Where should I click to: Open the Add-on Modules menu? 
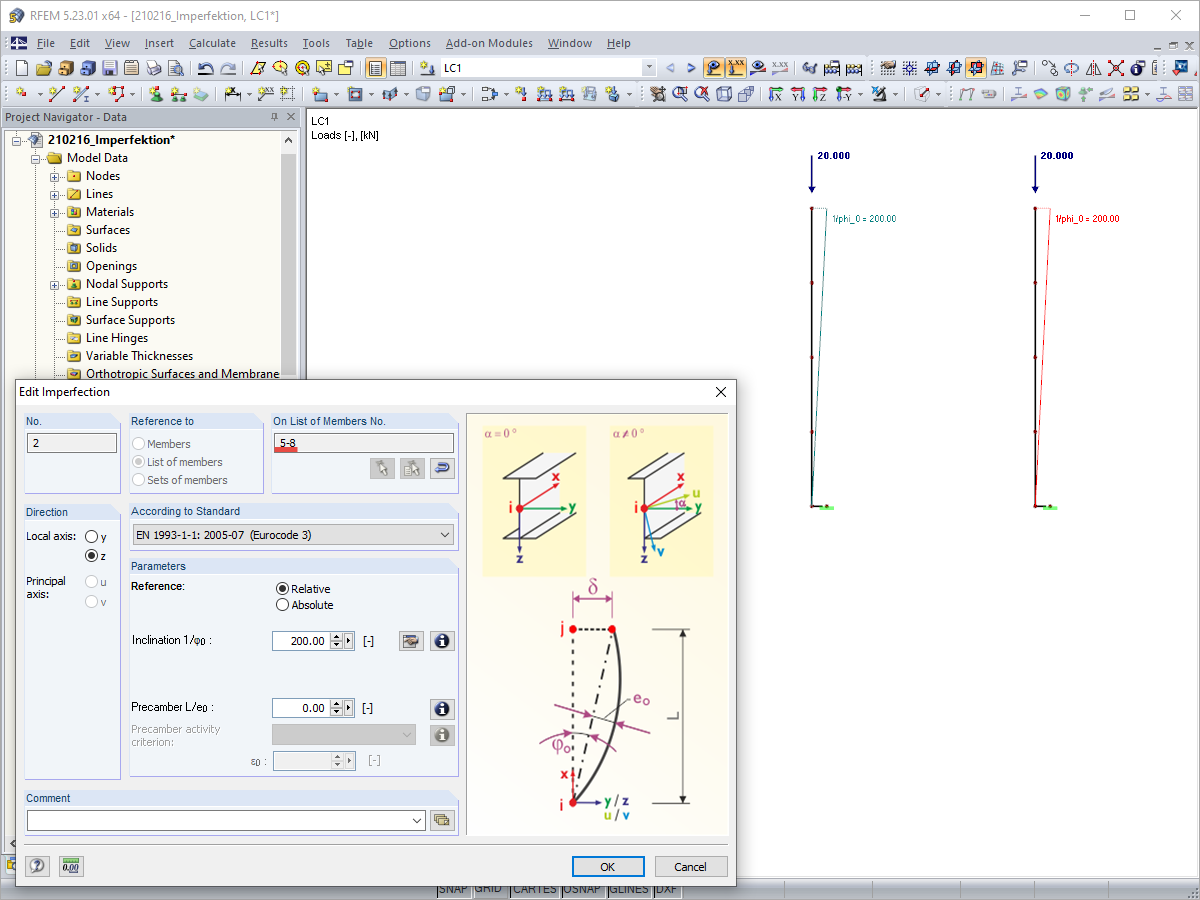(489, 43)
